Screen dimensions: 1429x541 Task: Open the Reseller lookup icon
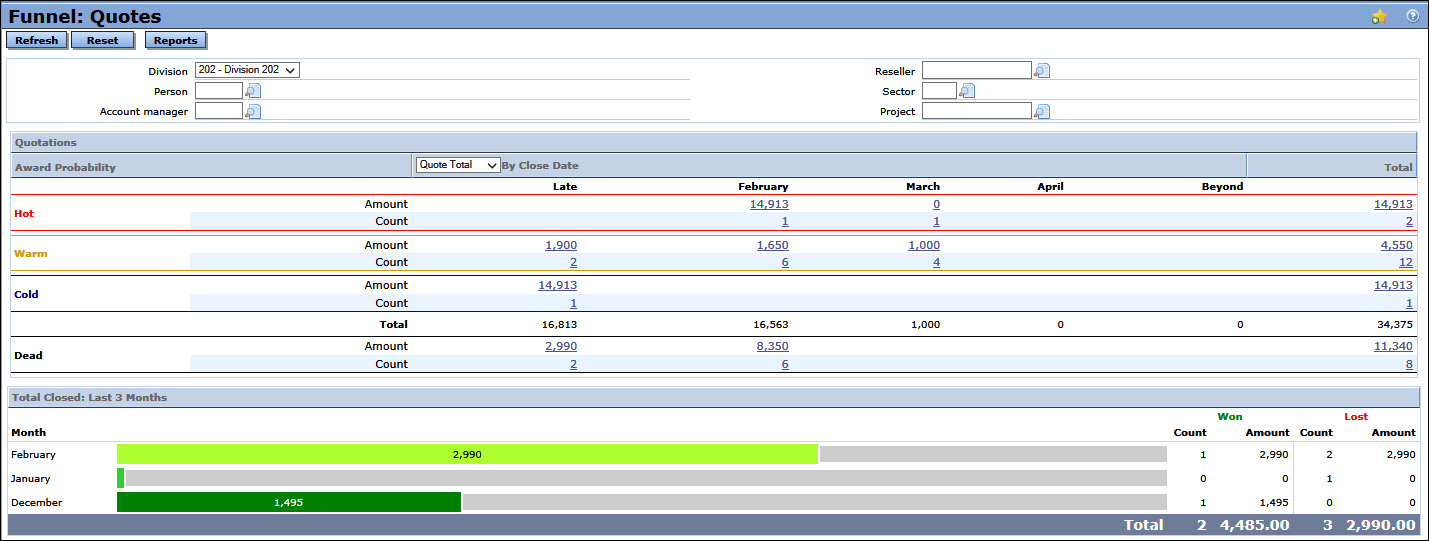(x=1042, y=71)
